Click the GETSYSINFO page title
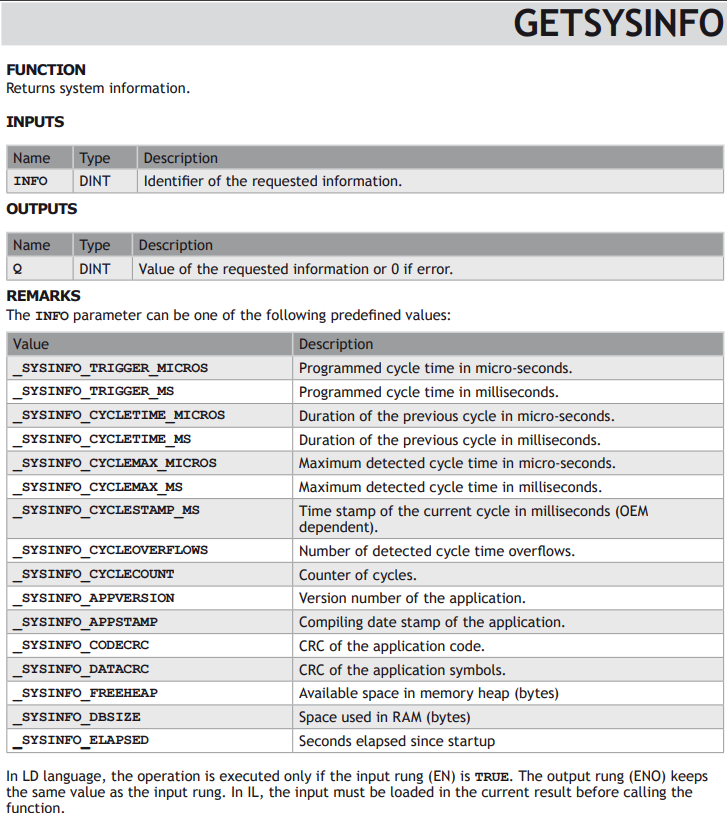Viewport: 727px width, 813px height. (618, 24)
